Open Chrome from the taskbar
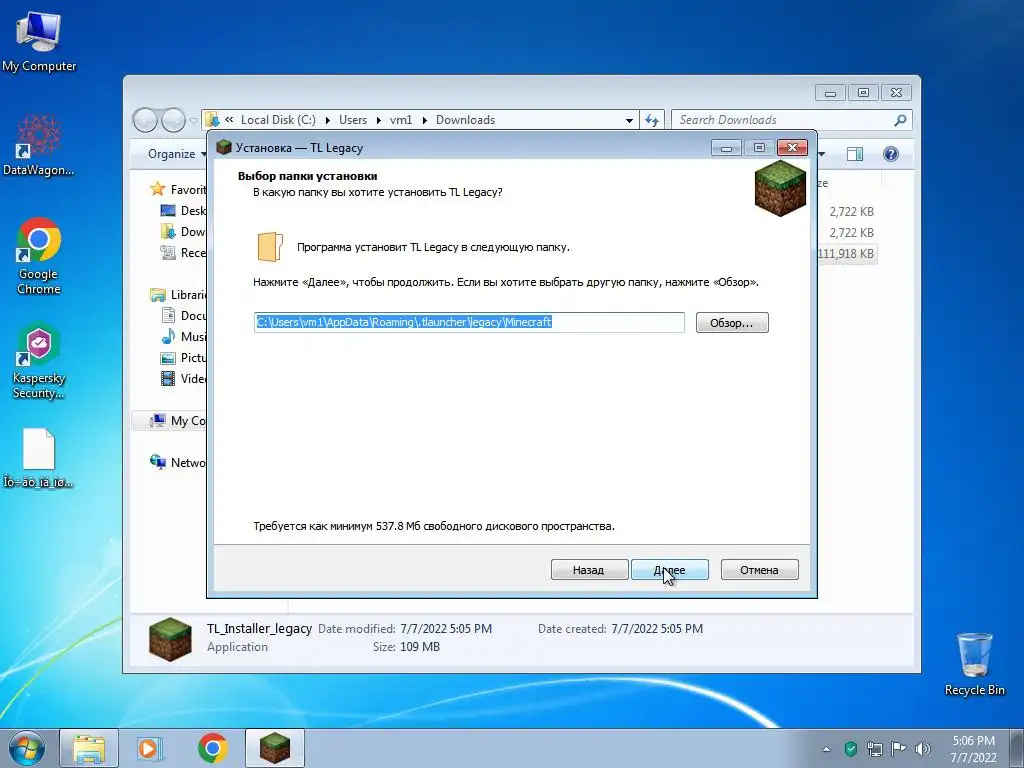Screen dimensions: 1024x768 (x=213, y=748)
